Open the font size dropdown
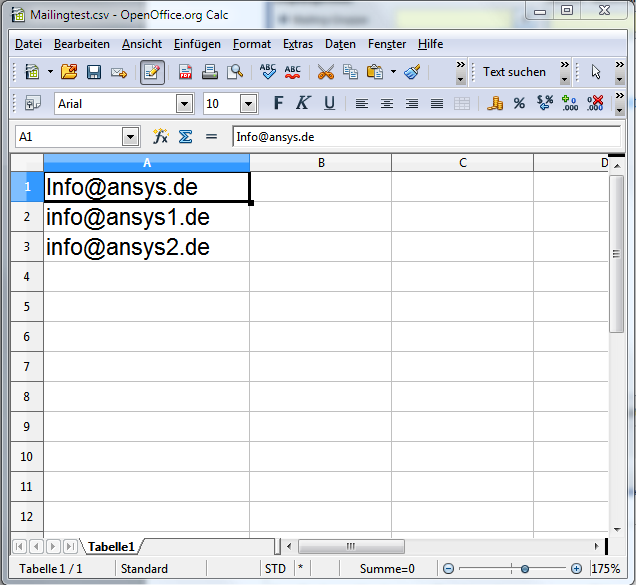 click(x=247, y=103)
